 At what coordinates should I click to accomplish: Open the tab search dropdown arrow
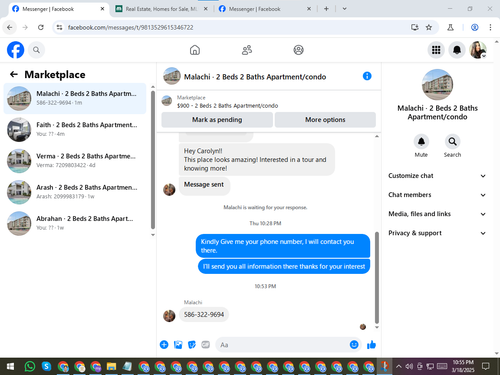(x=344, y=9)
